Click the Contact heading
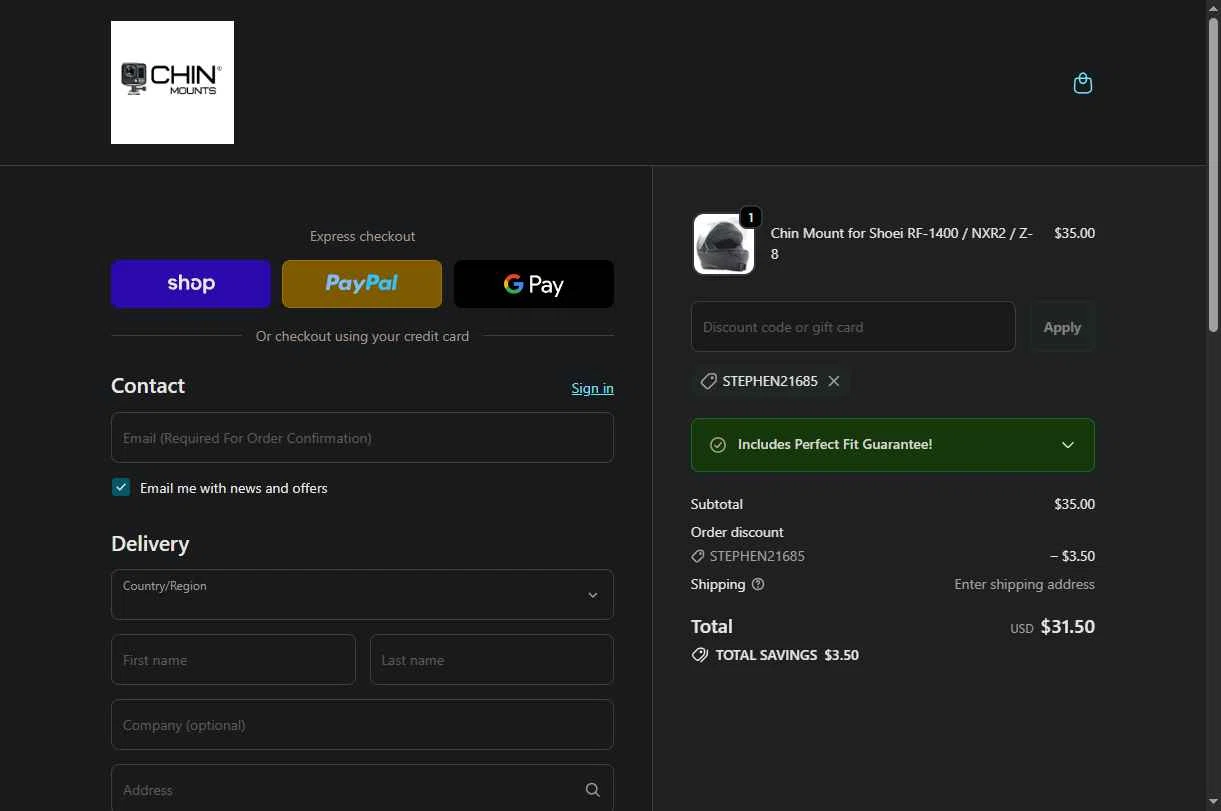The height and width of the screenshot is (811, 1221). [148, 386]
